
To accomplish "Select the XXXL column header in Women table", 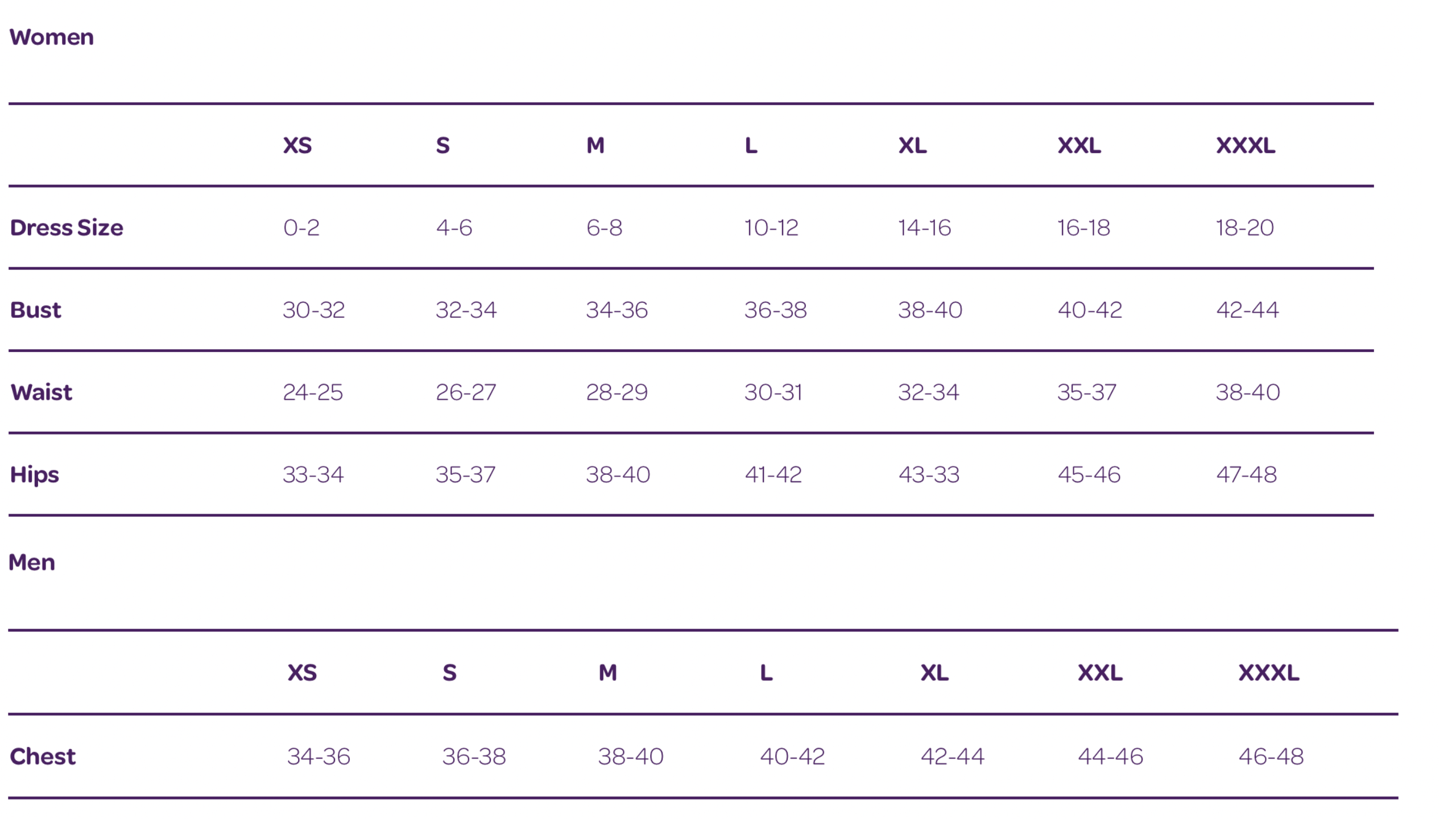I will 1246,146.
